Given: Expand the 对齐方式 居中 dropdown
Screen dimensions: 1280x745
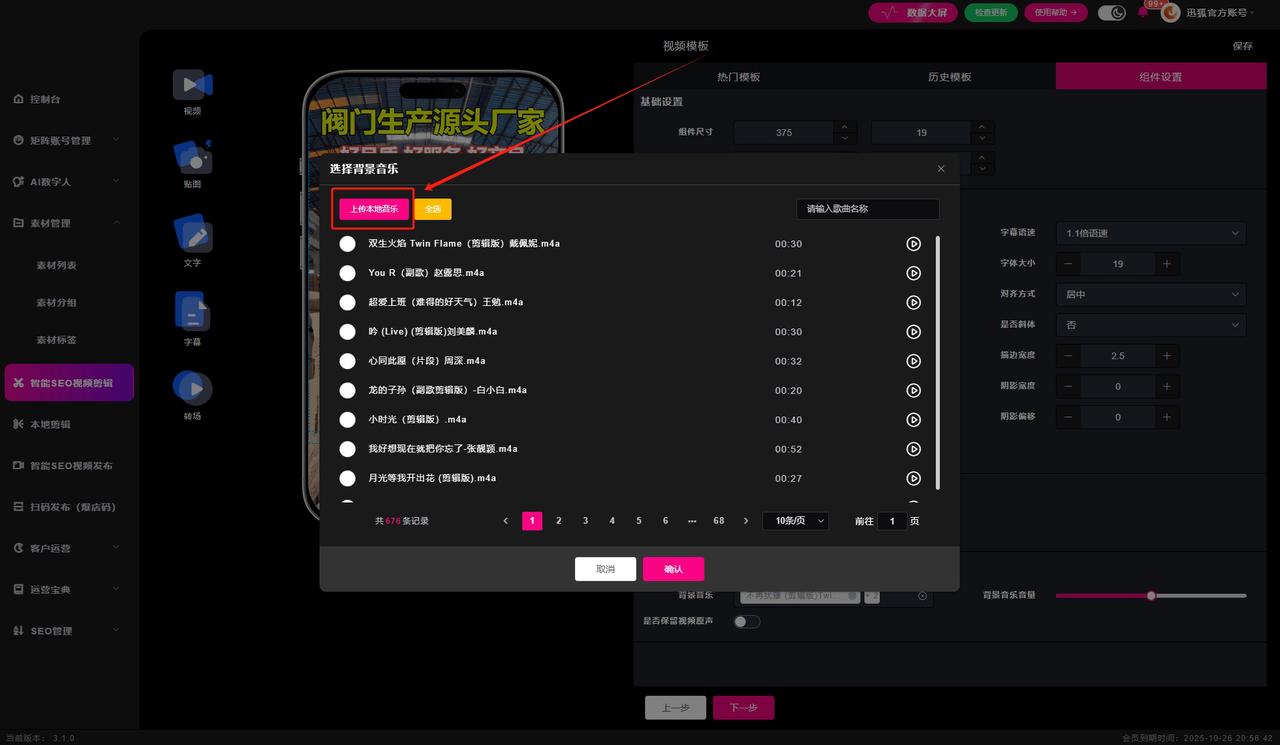Looking at the screenshot, I should click(x=1152, y=295).
